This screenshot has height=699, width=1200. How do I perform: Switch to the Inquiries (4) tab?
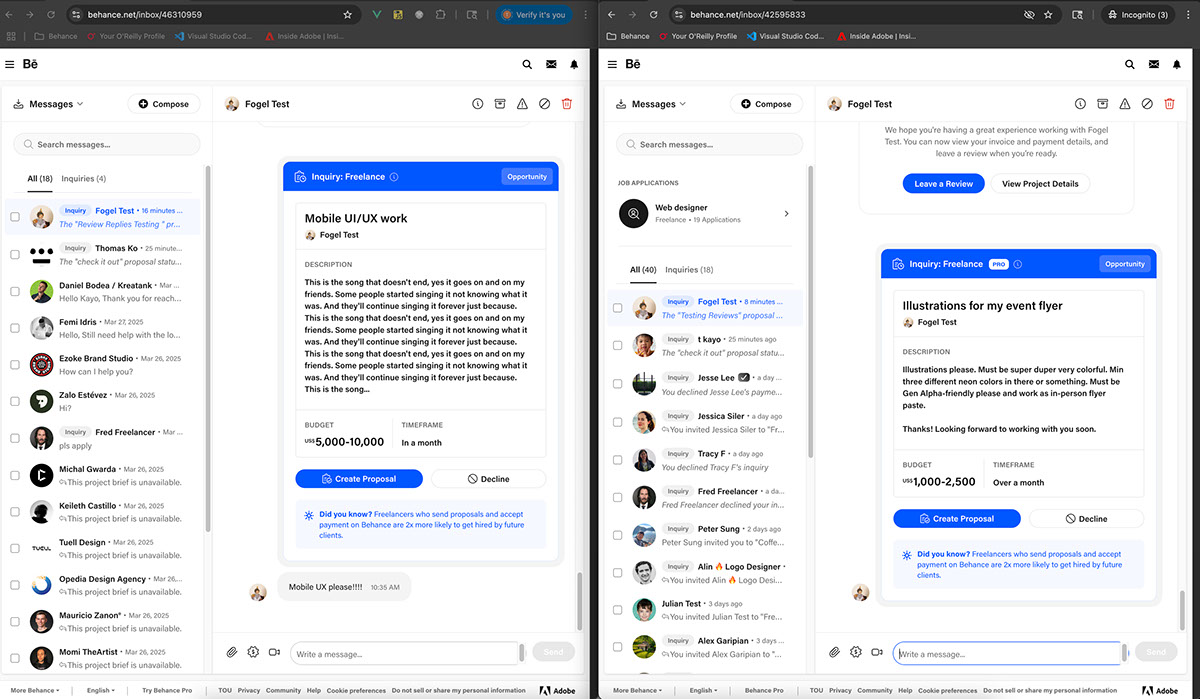[83, 179]
